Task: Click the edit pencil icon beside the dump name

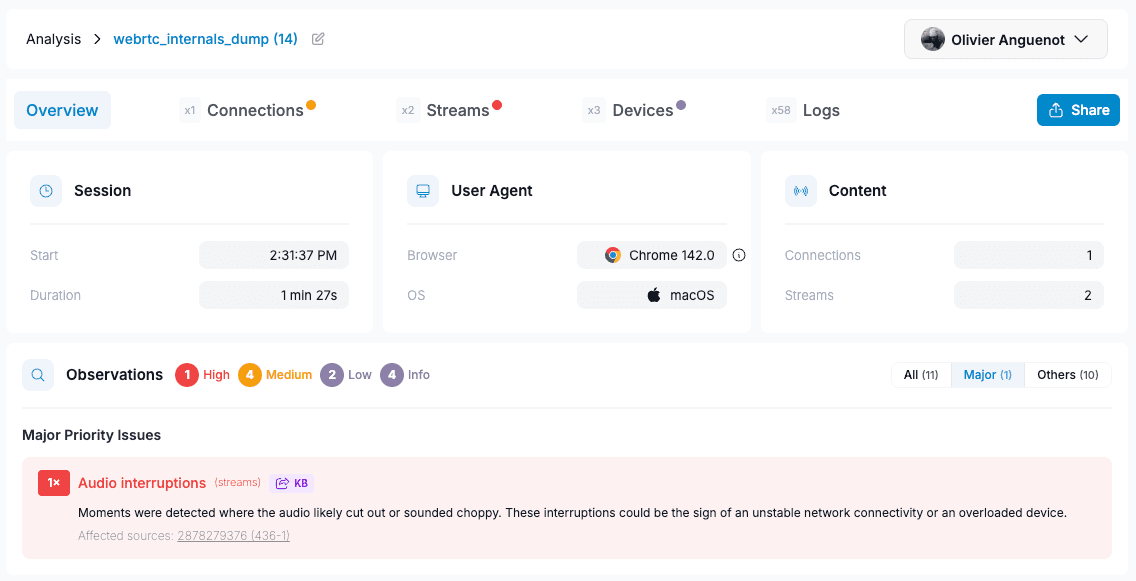Action: point(318,39)
